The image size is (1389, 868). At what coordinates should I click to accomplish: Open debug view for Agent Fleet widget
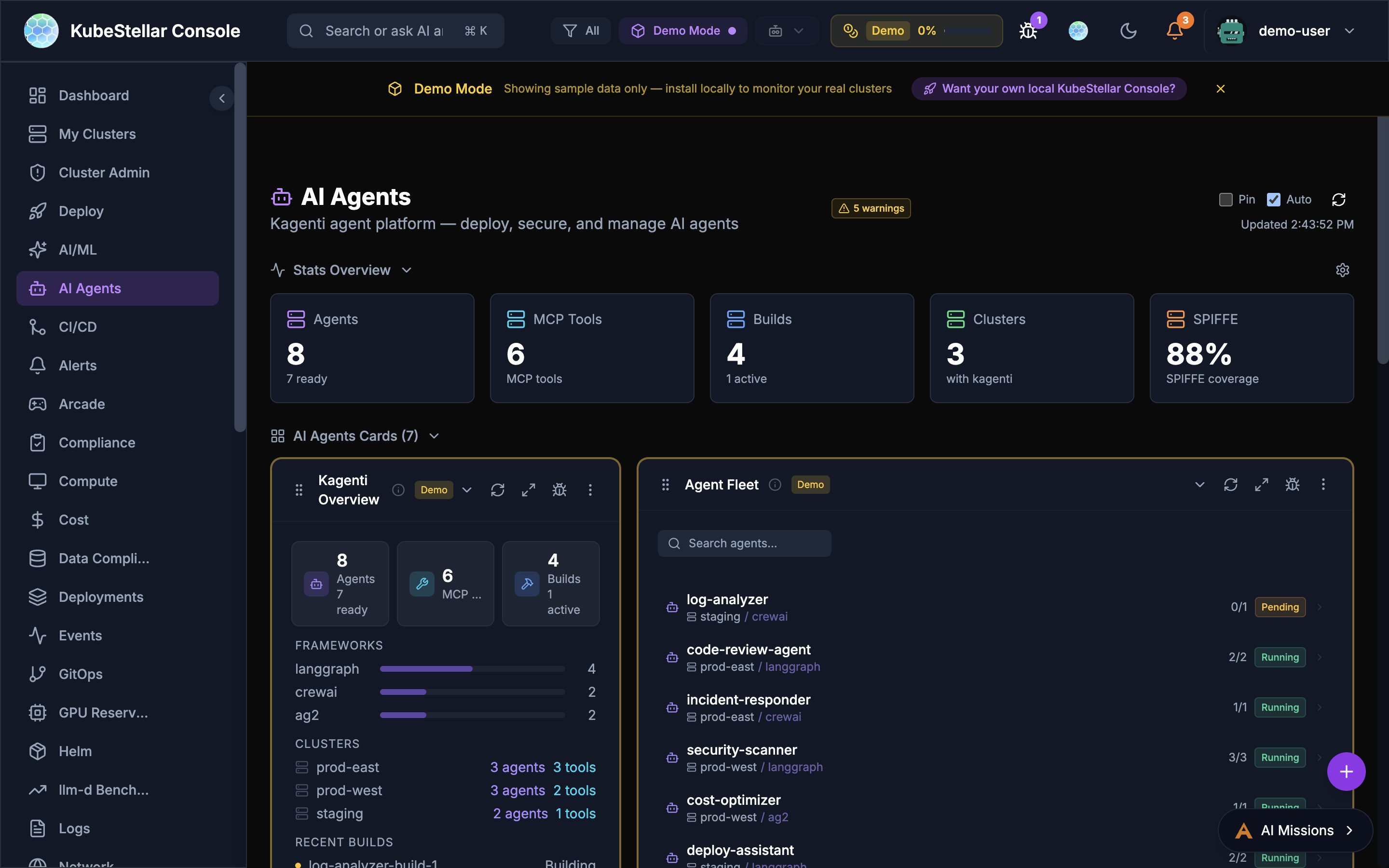(1293, 485)
